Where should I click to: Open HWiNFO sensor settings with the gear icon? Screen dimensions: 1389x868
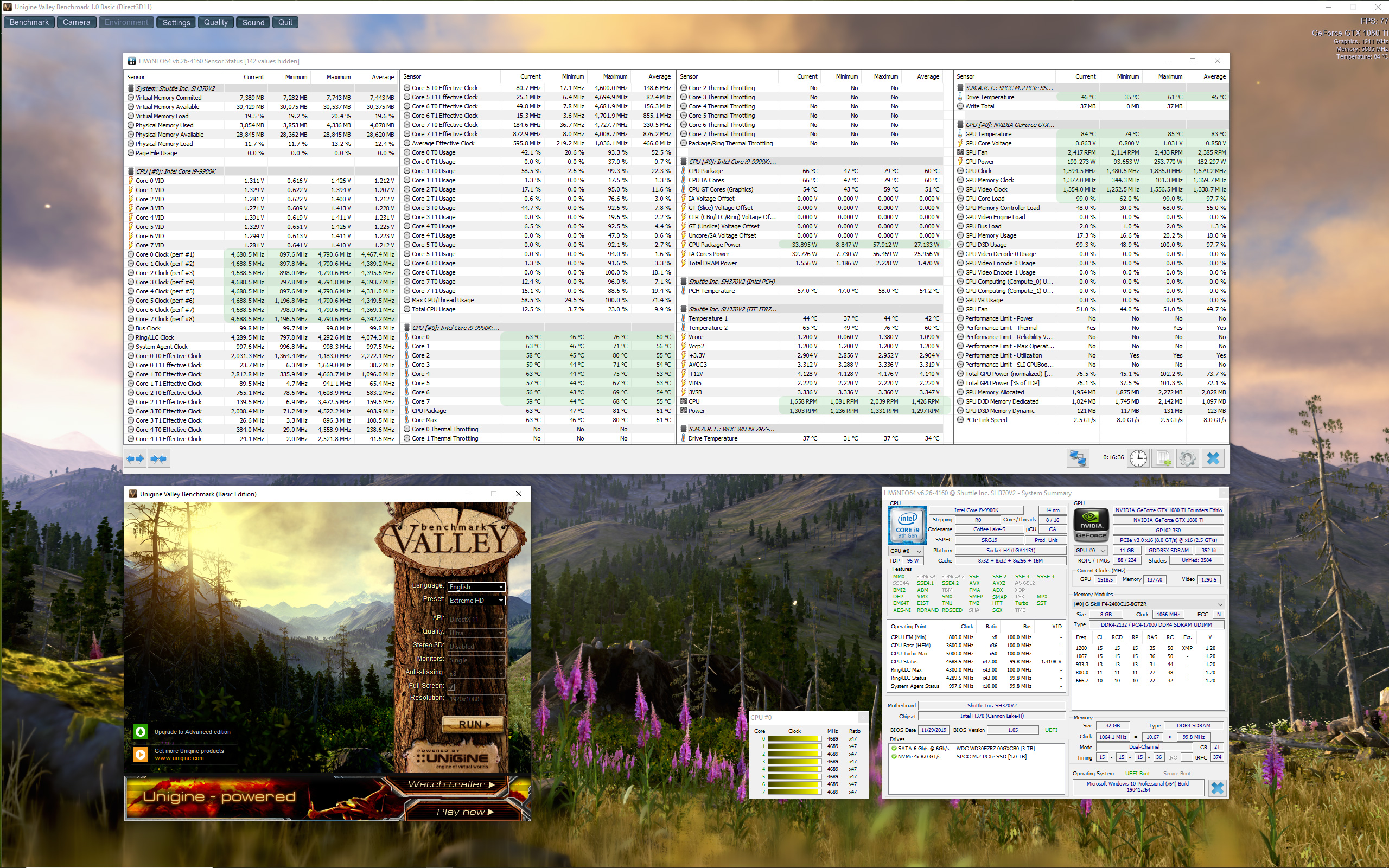(1188, 458)
